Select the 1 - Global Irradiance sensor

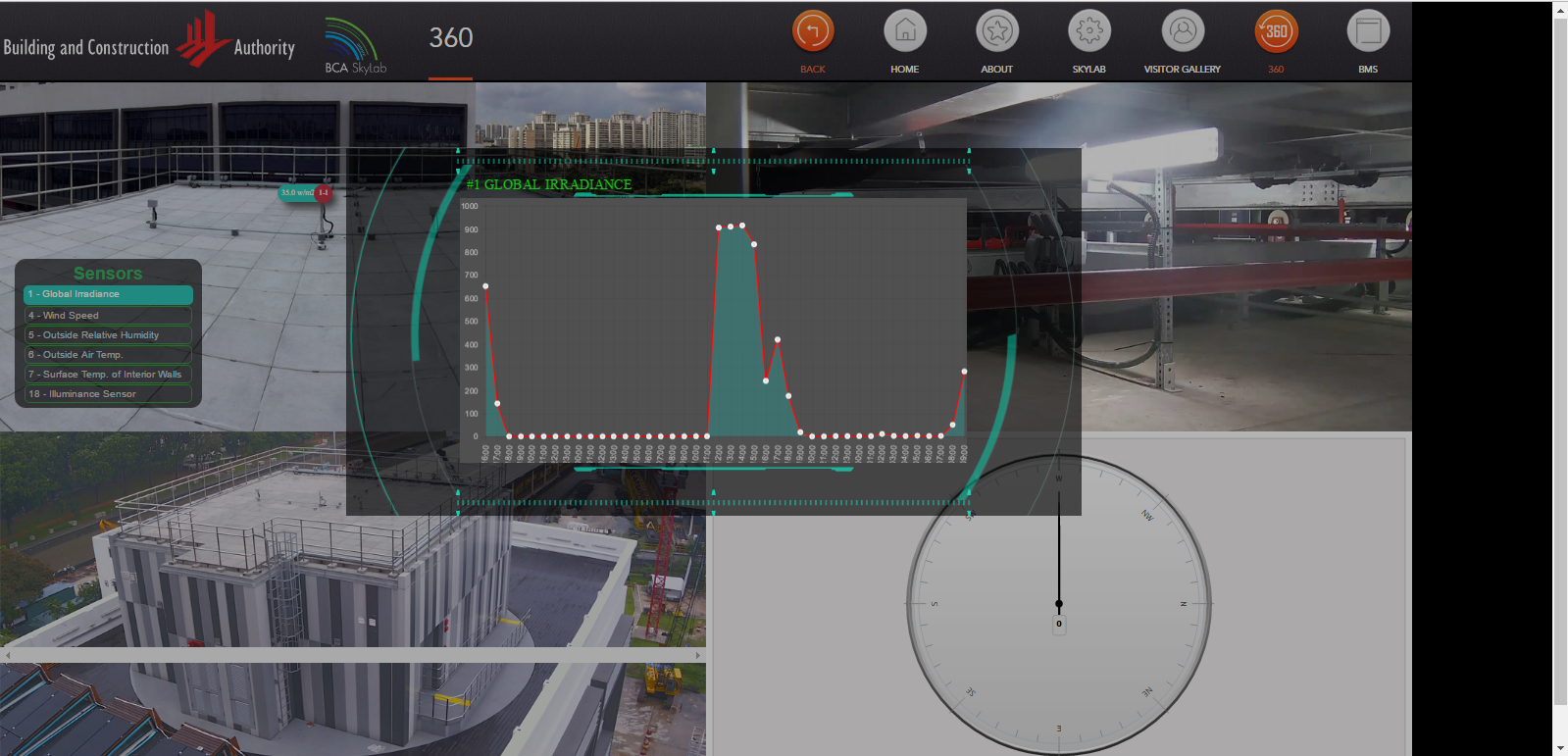tap(108, 294)
